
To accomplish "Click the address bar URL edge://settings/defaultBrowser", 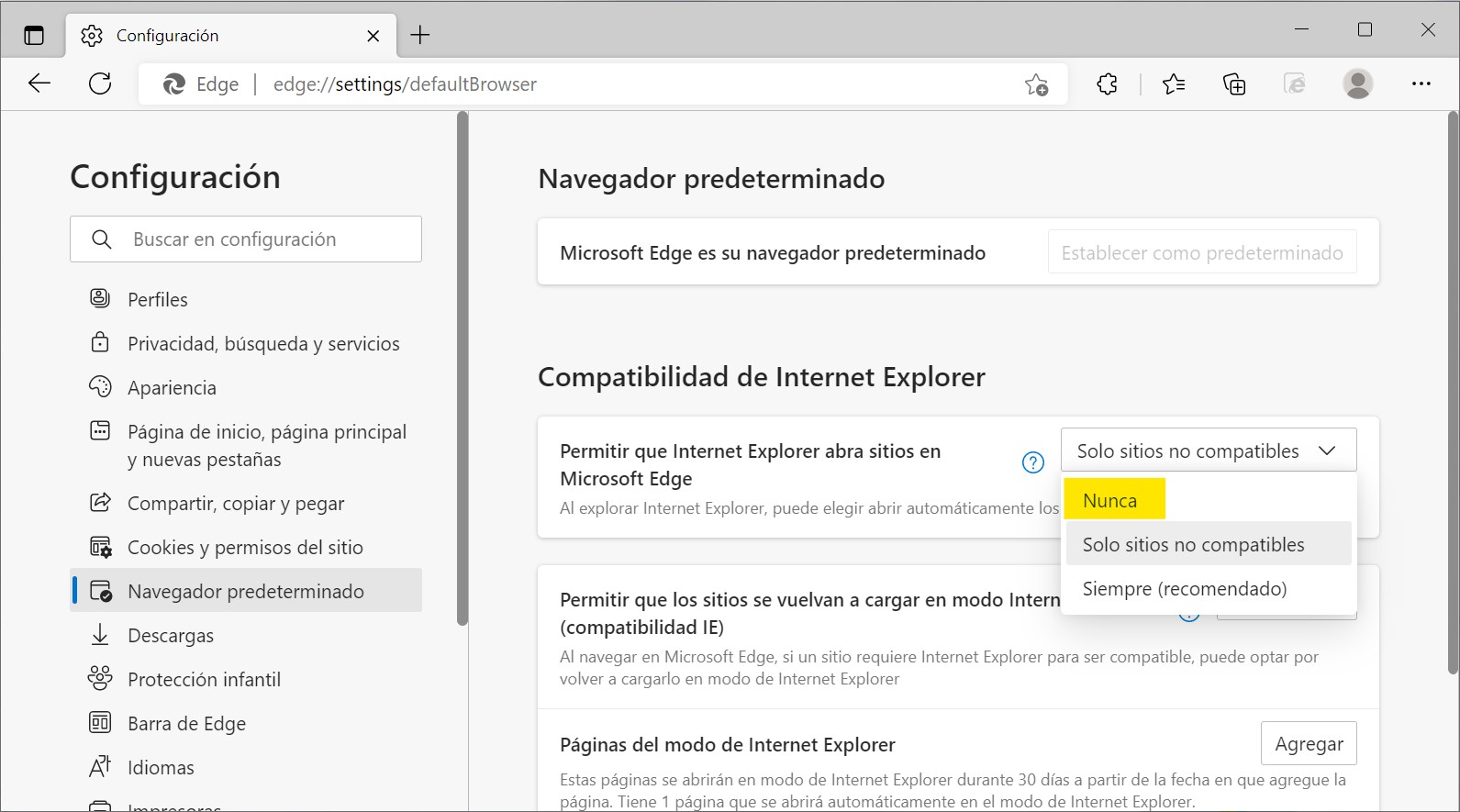I will pyautogui.click(x=405, y=84).
